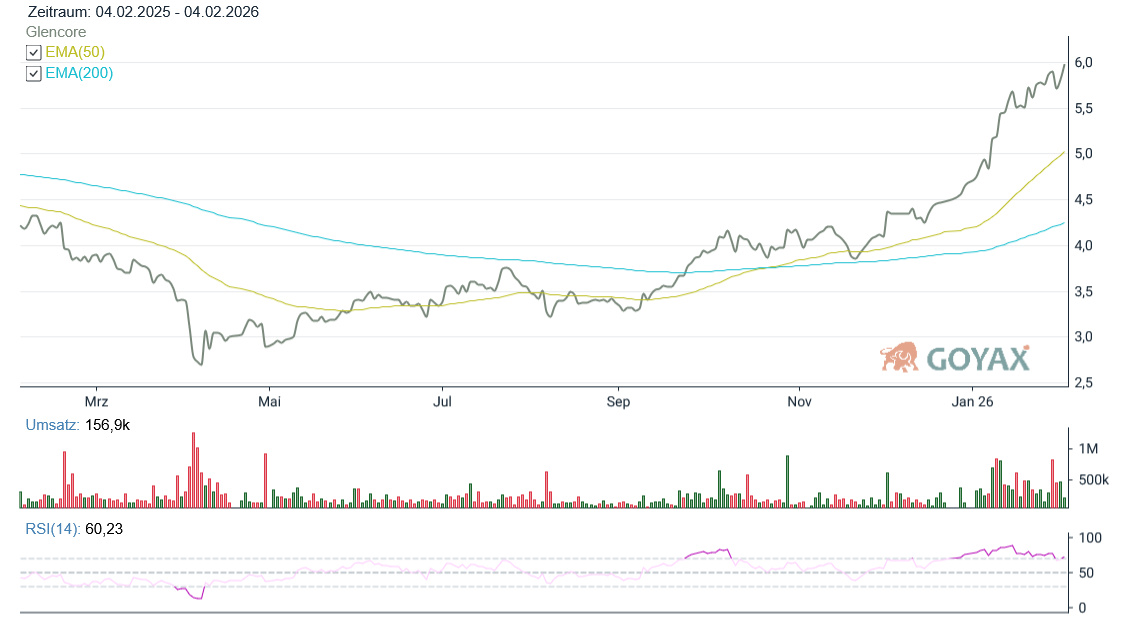The width and height of the screenshot is (1140, 617).
Task: Click the magenta RSI oversold dip in April
Action: 196,596
